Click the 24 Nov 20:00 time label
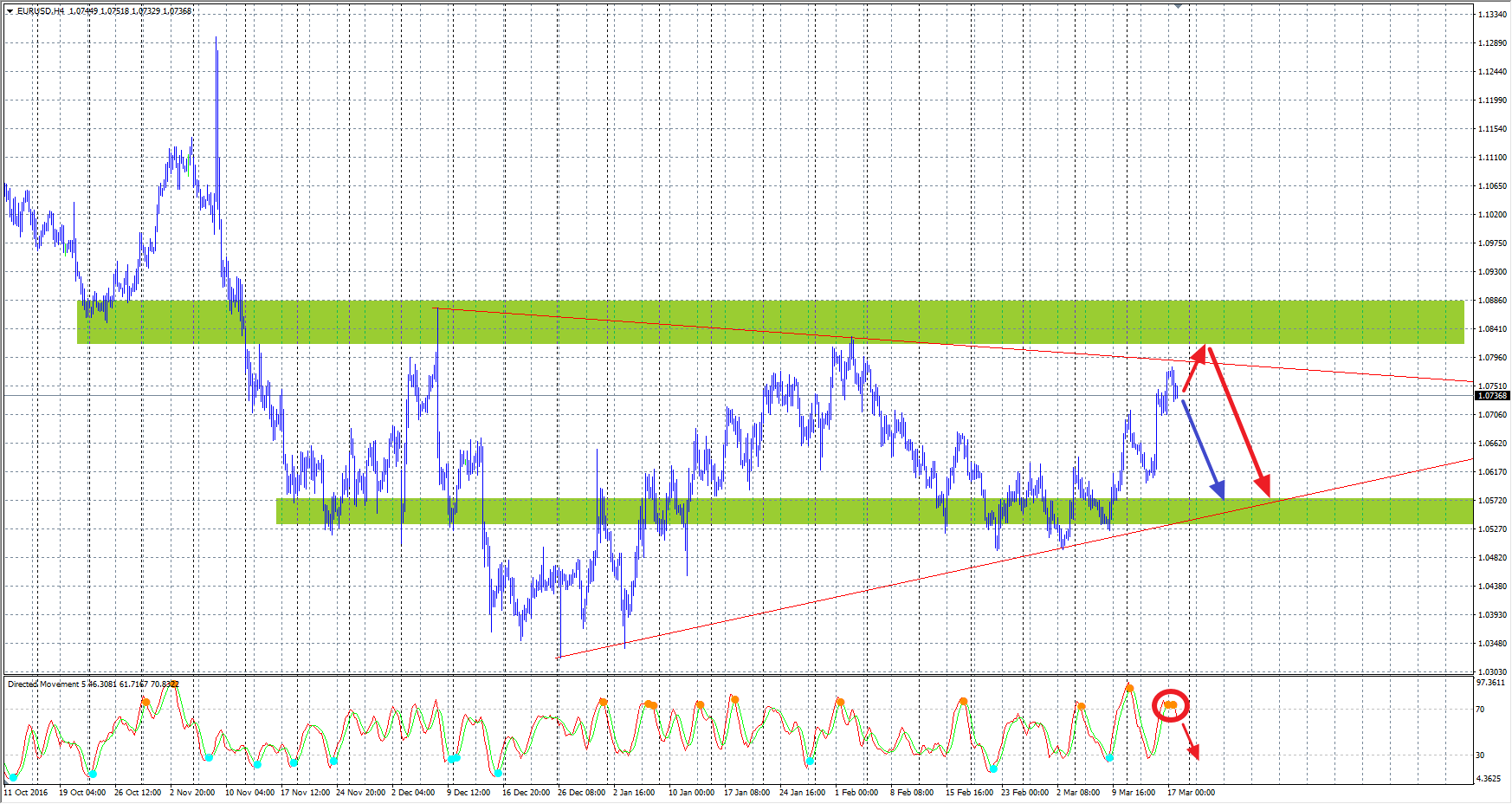This screenshot has height=804, width=1512. pyautogui.click(x=360, y=793)
